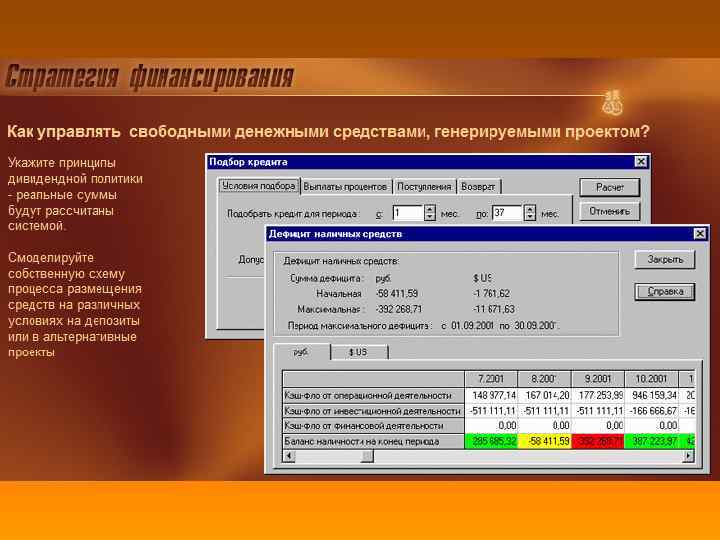Click cell 148 977,14

tap(491, 395)
